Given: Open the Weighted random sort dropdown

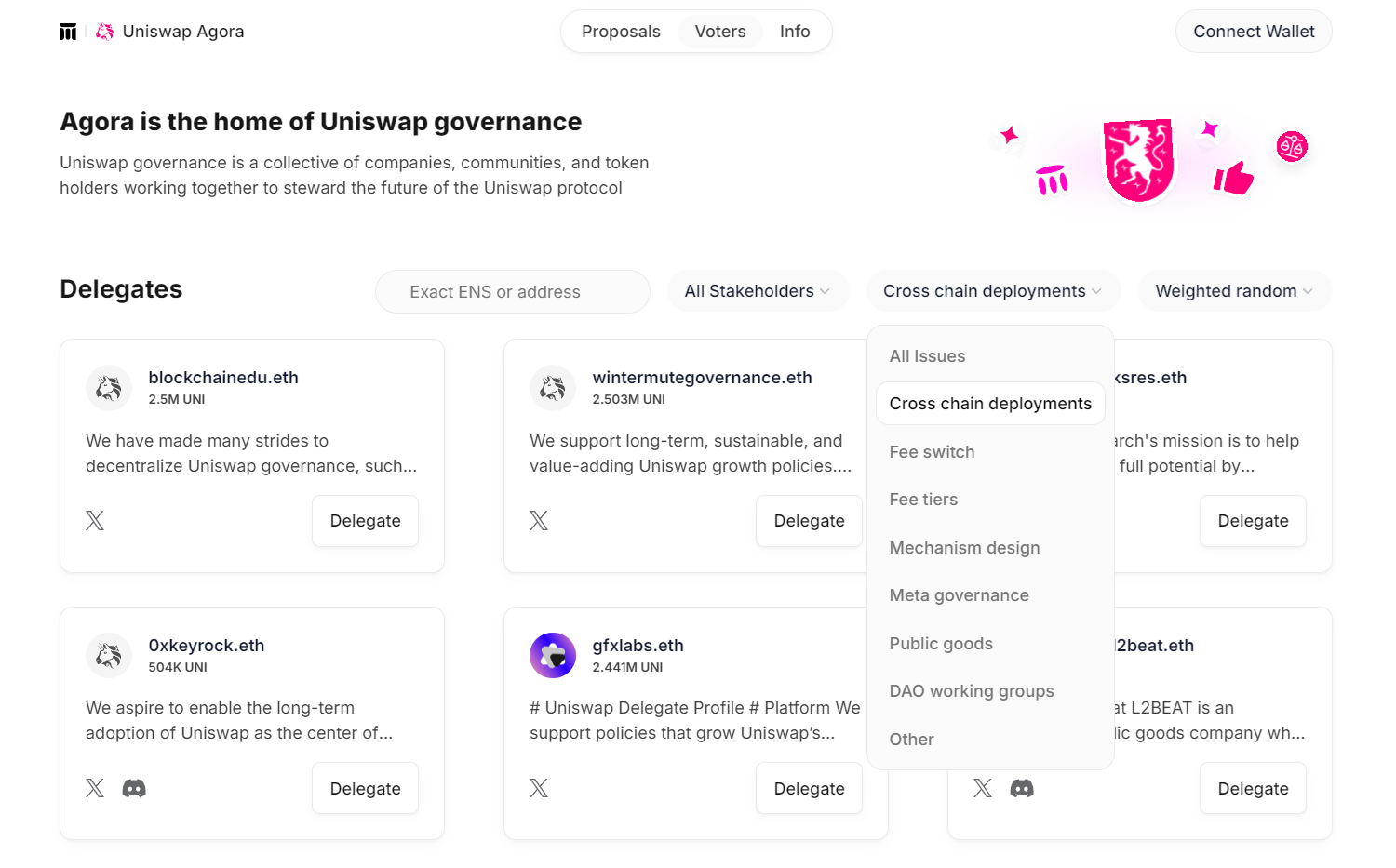Looking at the screenshot, I should [1234, 291].
